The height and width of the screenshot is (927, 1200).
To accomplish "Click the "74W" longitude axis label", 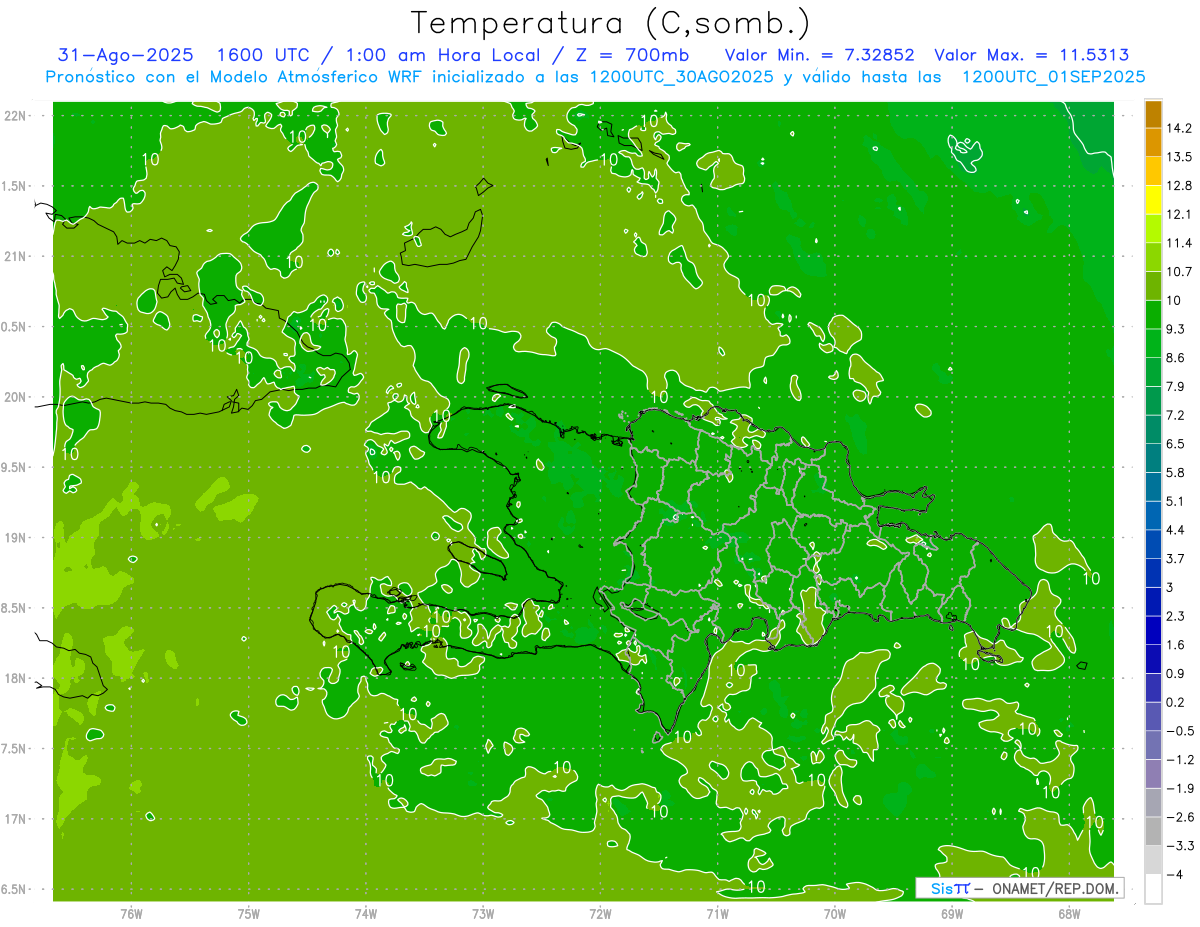I will tap(365, 914).
